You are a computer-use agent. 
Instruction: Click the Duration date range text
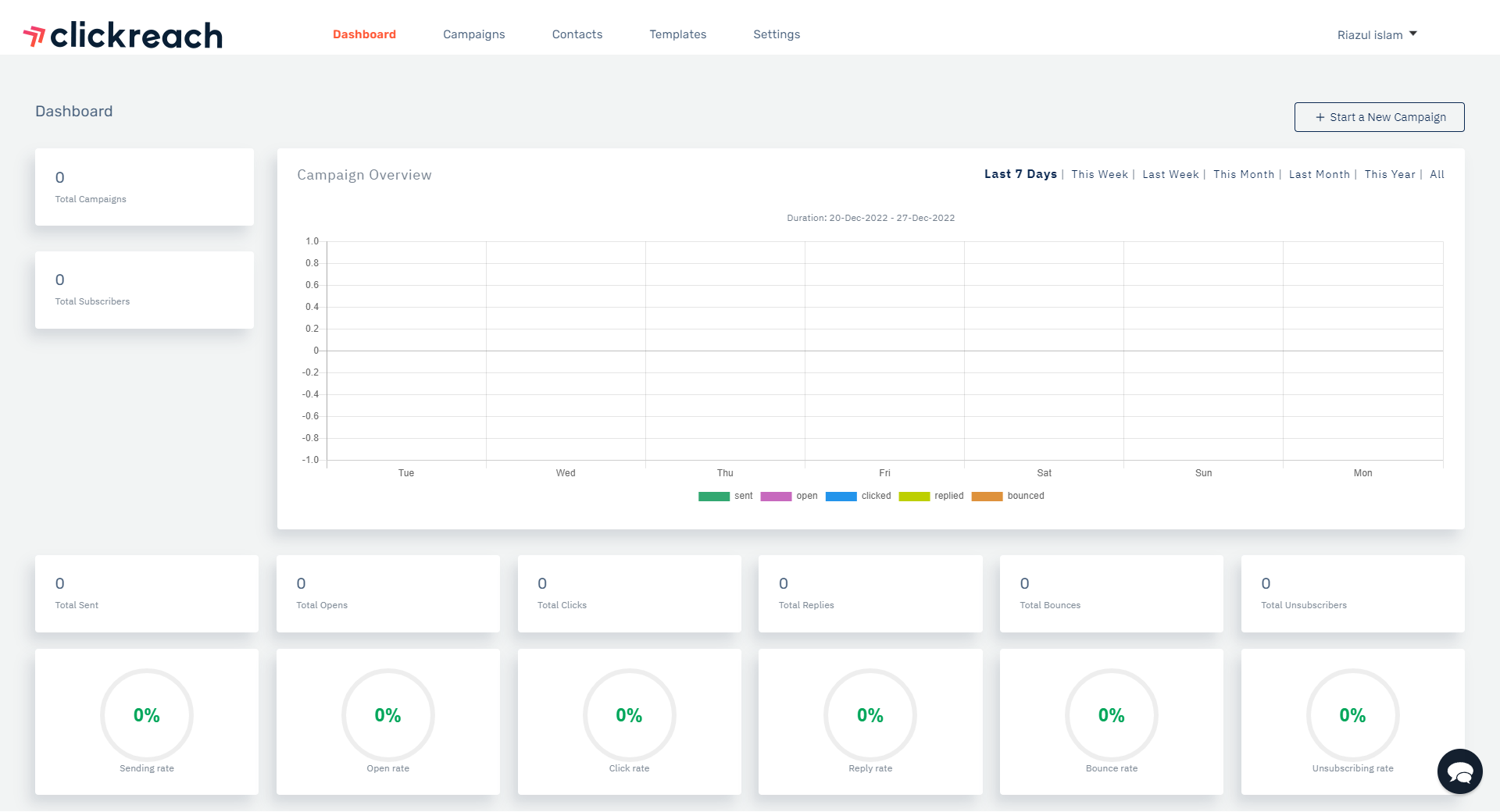point(870,218)
